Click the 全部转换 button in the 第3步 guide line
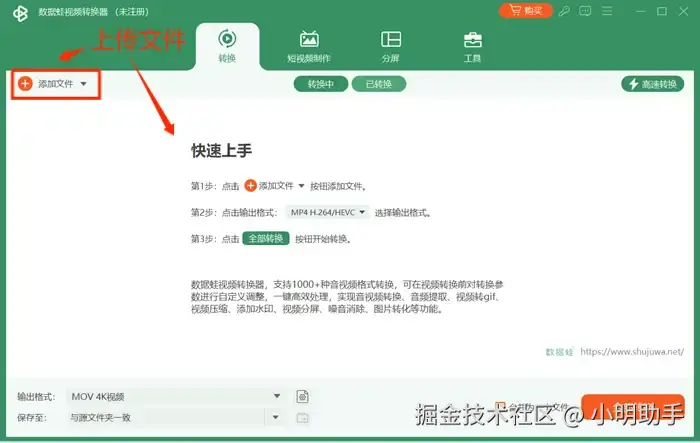 pos(266,238)
